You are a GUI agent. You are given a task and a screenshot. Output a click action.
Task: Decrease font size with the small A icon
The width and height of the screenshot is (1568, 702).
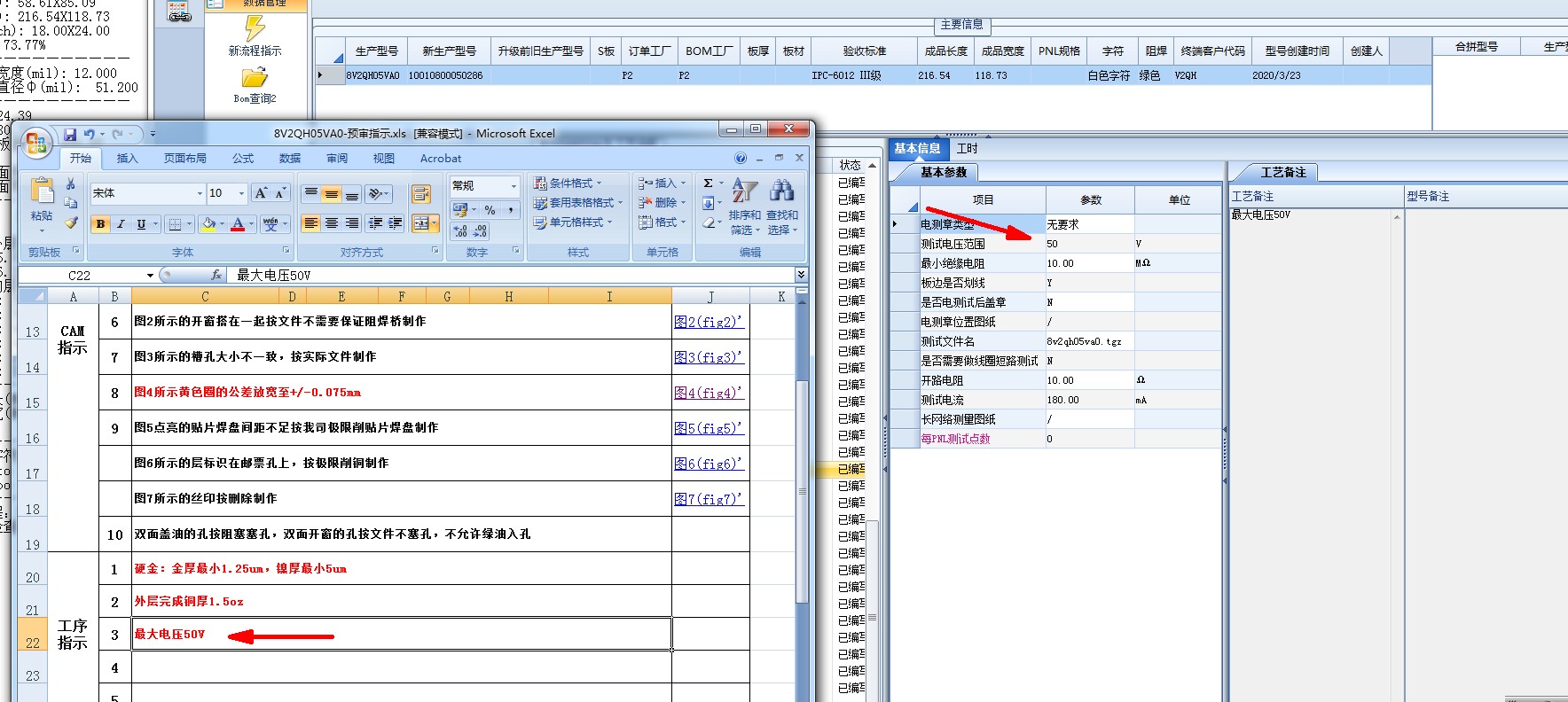pyautogui.click(x=280, y=193)
